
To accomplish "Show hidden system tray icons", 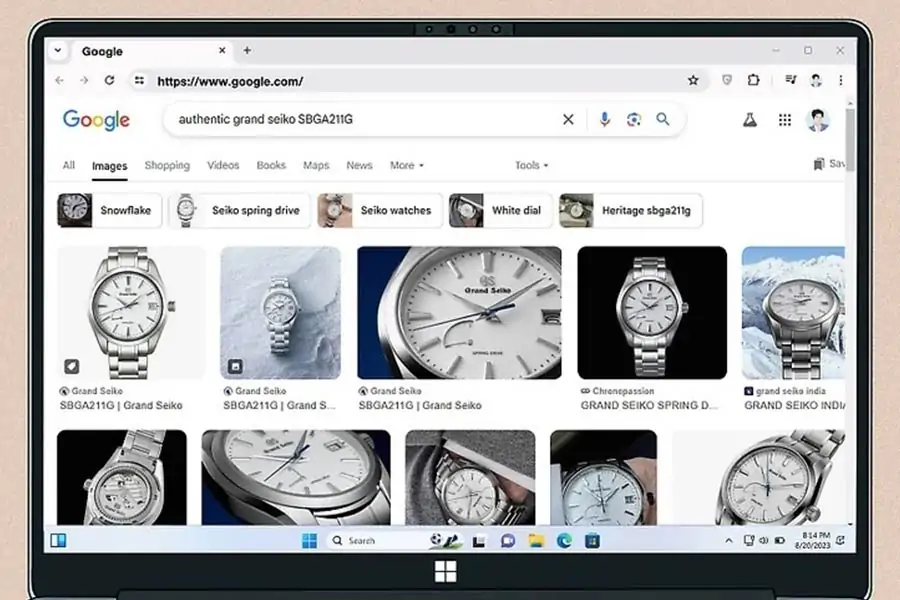I will pos(729,541).
